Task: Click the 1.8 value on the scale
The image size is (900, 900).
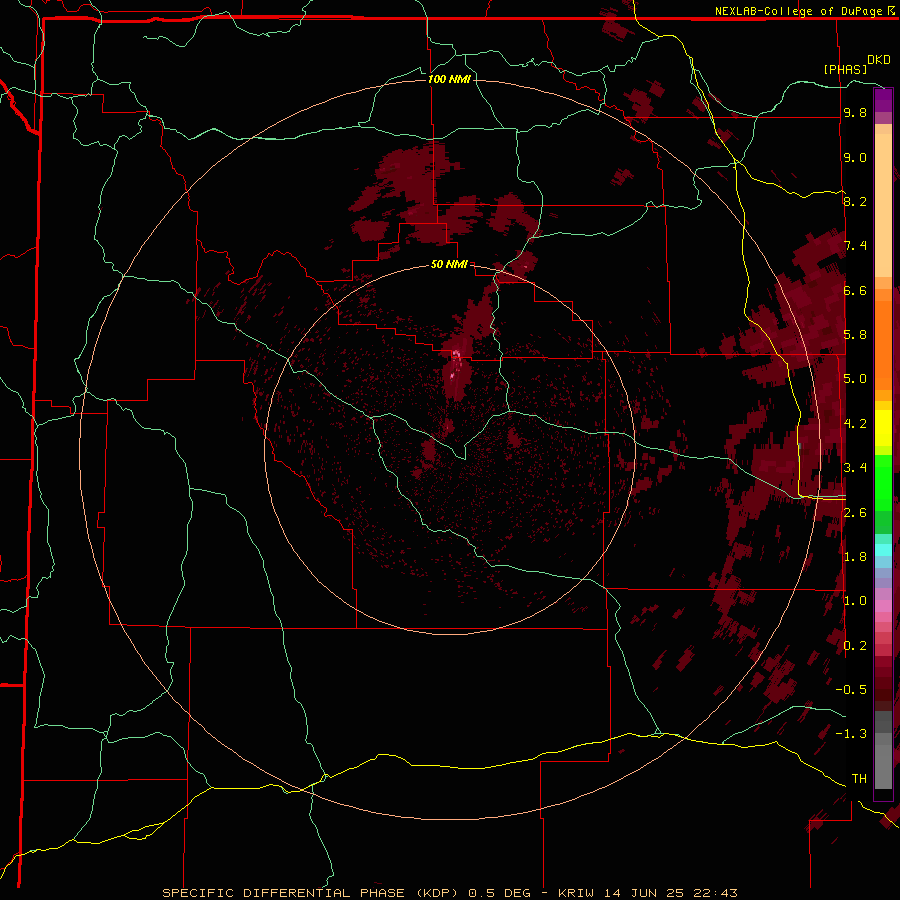Action: click(855, 557)
